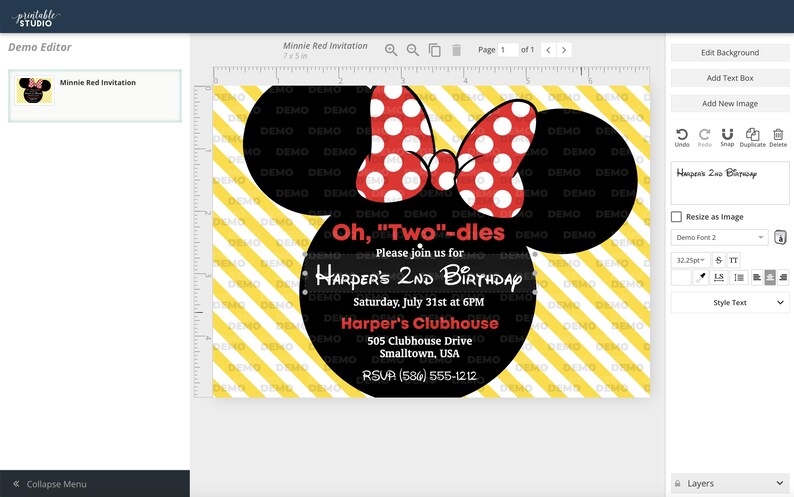Select '505 Clubhouse Drive' text on canvas
The image size is (794, 497).
[420, 341]
